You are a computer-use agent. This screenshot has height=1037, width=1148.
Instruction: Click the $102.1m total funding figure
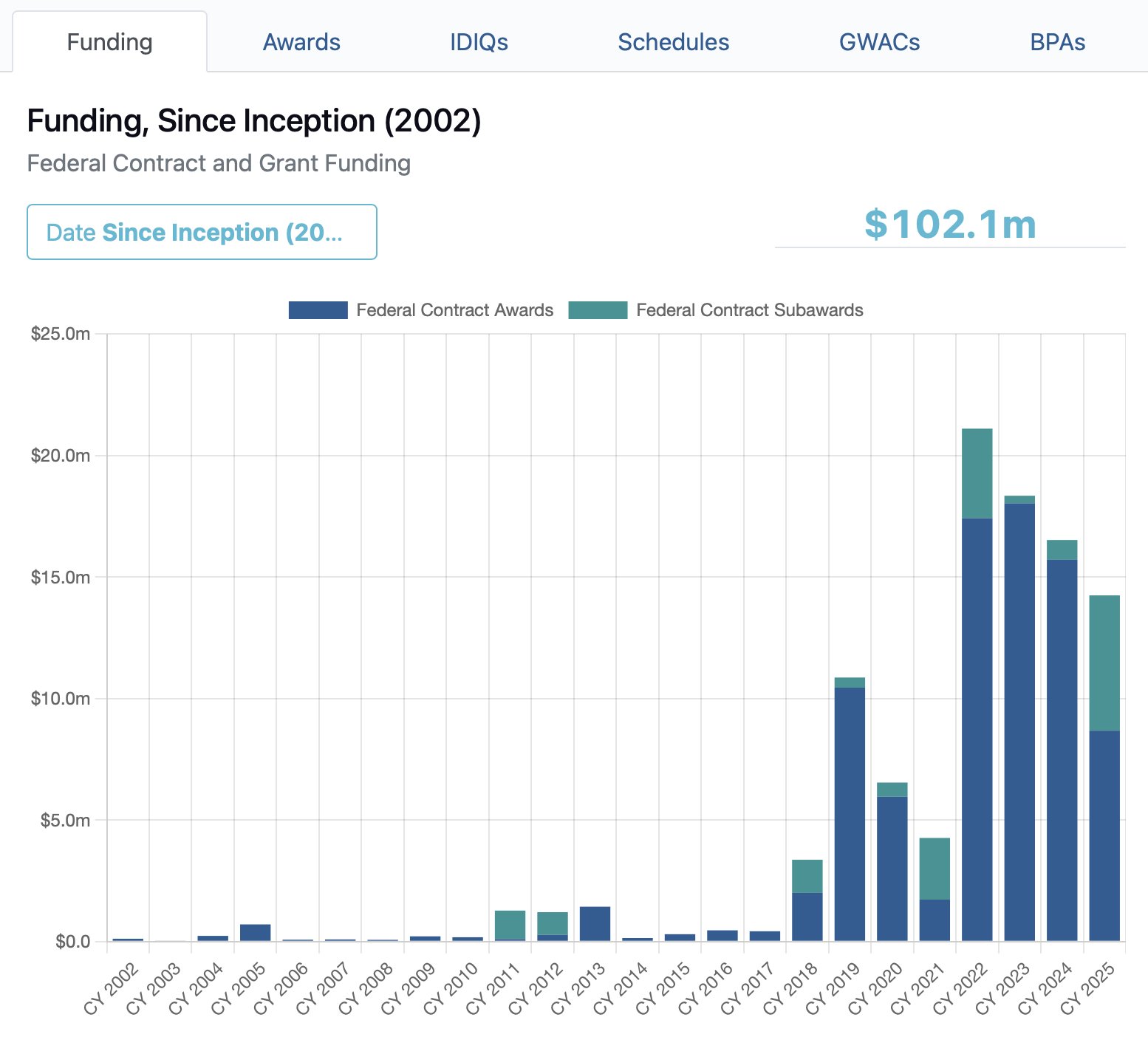click(x=950, y=224)
